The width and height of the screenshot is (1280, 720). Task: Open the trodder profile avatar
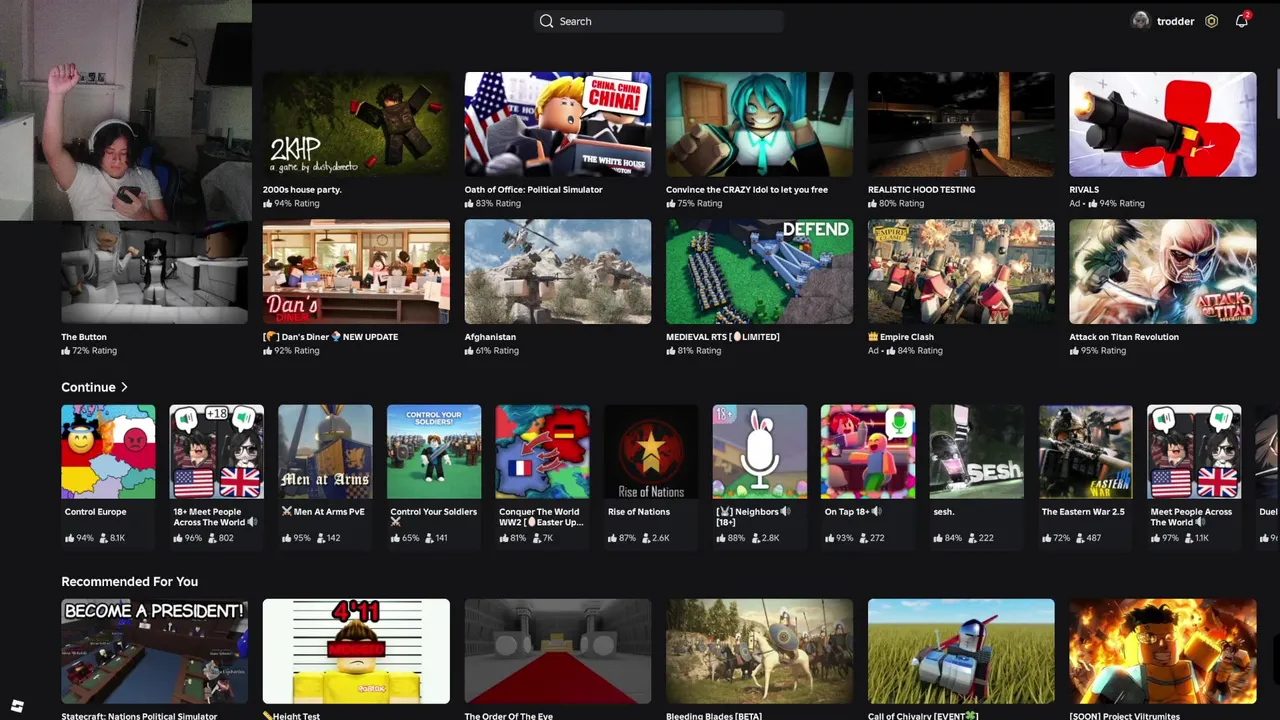coord(1140,21)
